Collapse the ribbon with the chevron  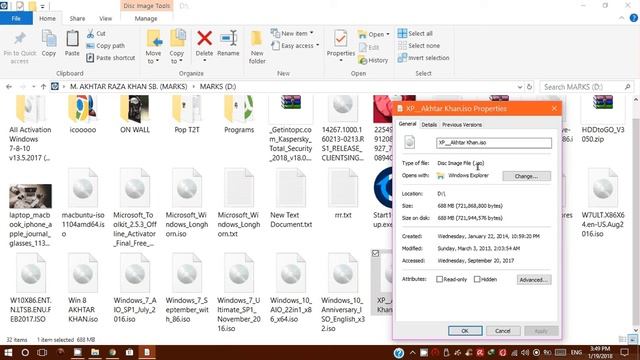click(x=621, y=18)
